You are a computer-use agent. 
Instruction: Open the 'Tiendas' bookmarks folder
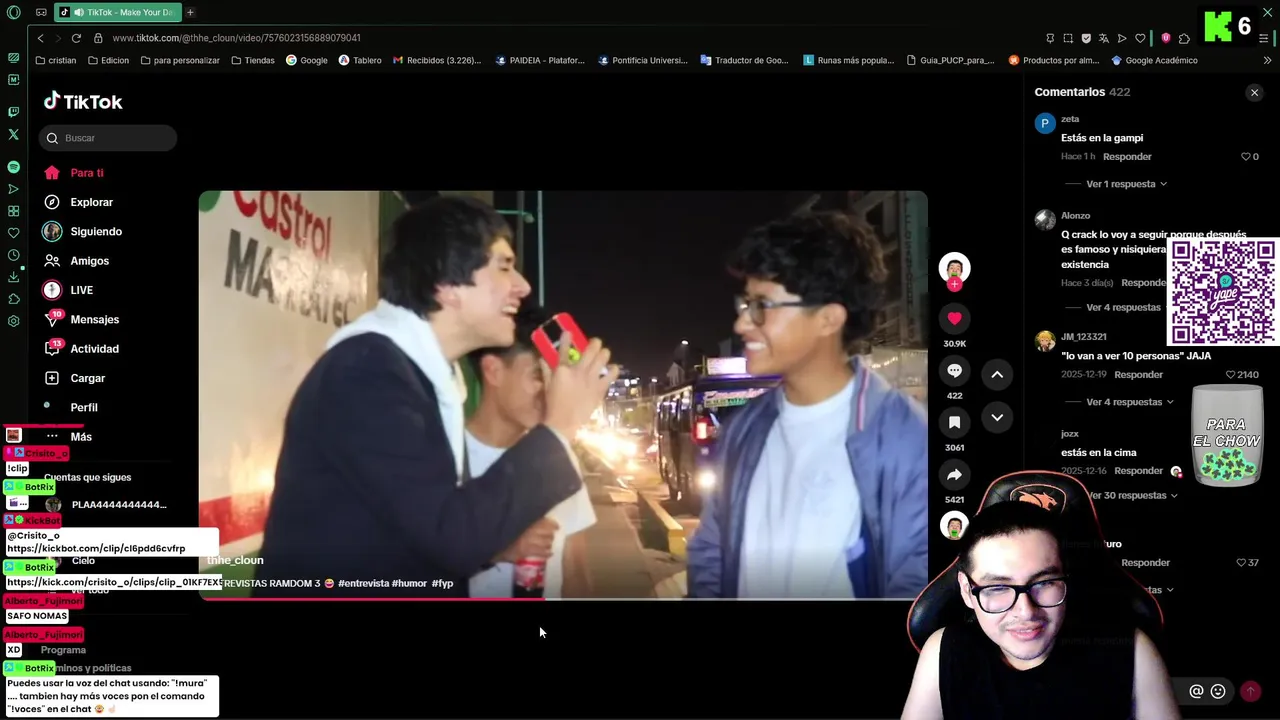(x=252, y=60)
